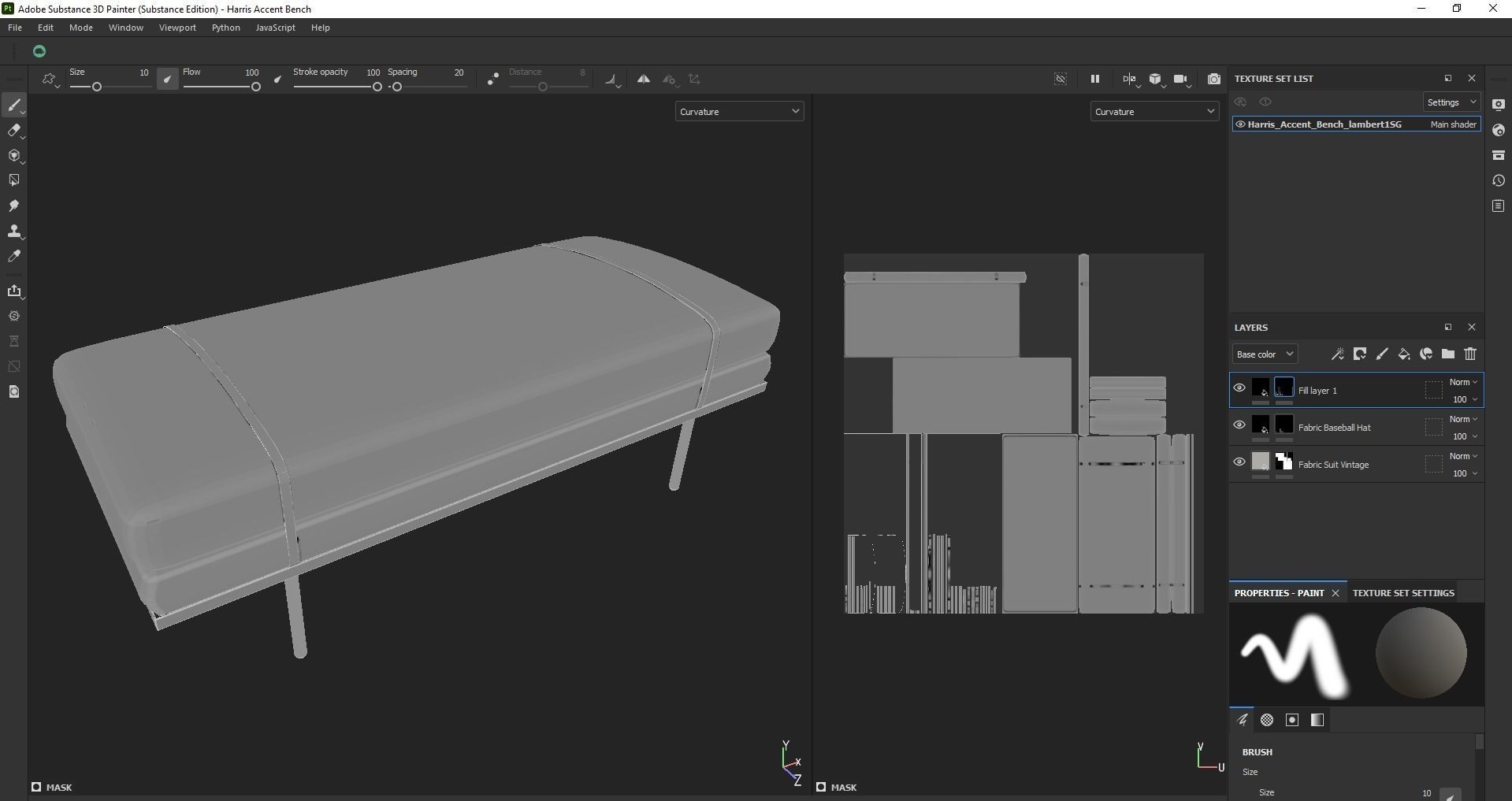This screenshot has height=801, width=1512.
Task: Add a fill layer with bucket icon
Action: [1403, 354]
